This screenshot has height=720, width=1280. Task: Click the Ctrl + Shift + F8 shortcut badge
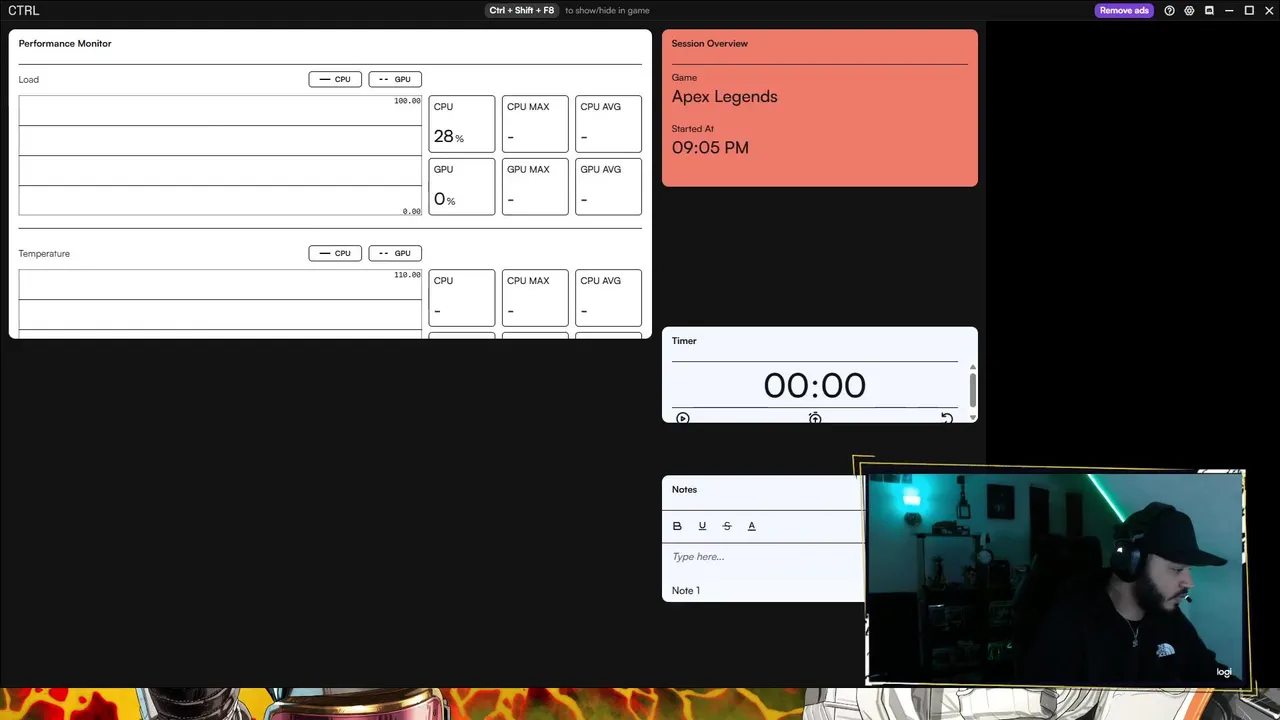[x=521, y=11]
